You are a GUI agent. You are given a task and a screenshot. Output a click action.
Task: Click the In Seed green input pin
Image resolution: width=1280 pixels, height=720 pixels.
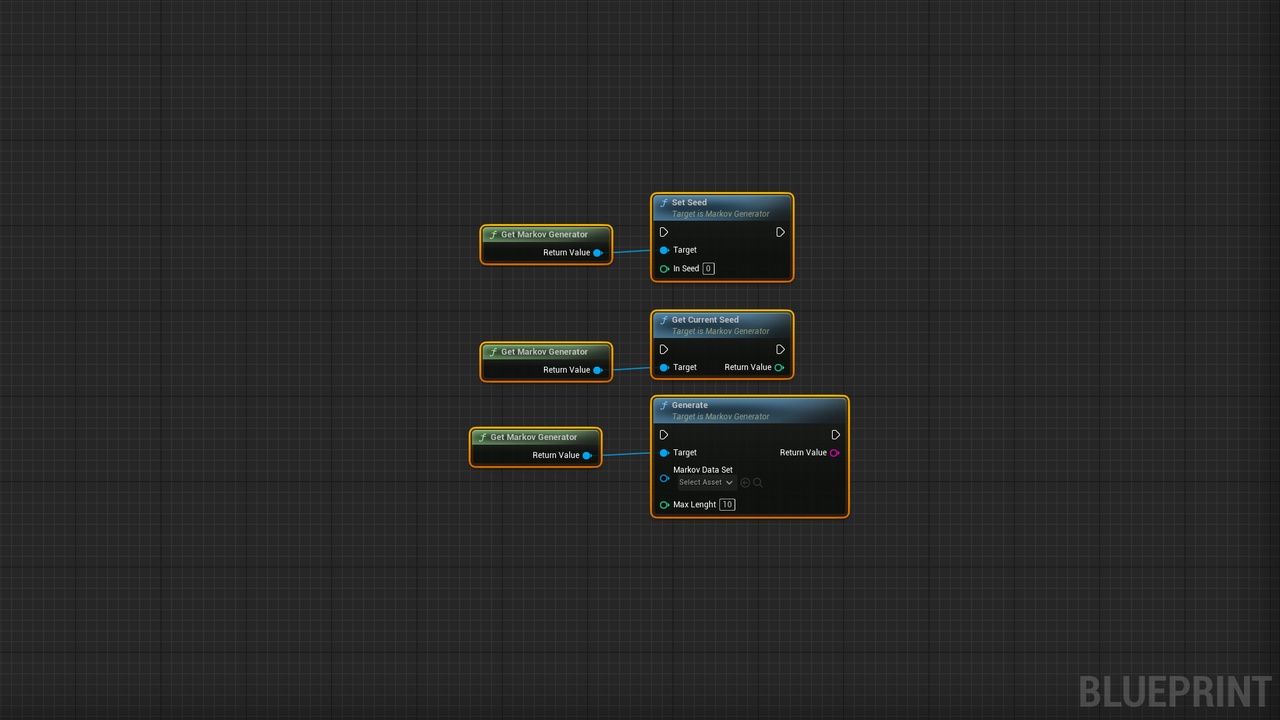point(664,269)
